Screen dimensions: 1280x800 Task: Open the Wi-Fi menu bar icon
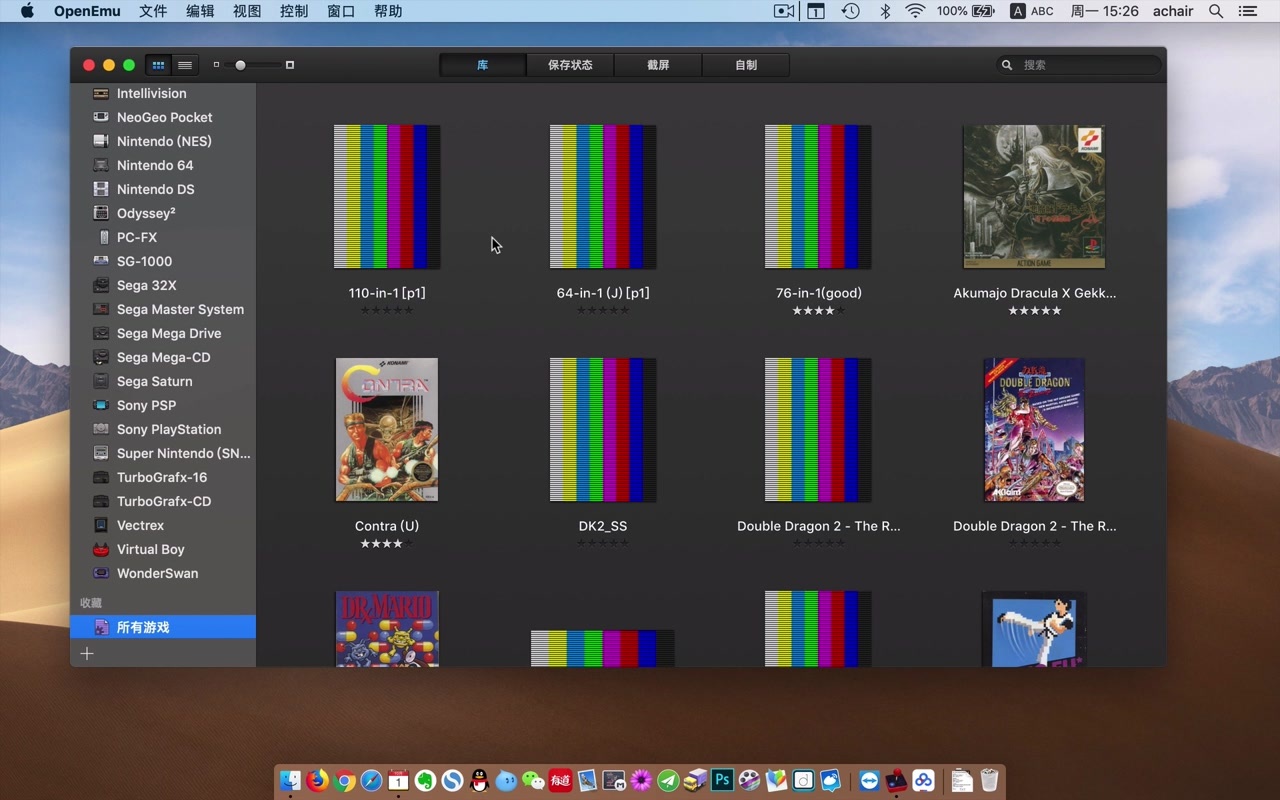coord(915,11)
